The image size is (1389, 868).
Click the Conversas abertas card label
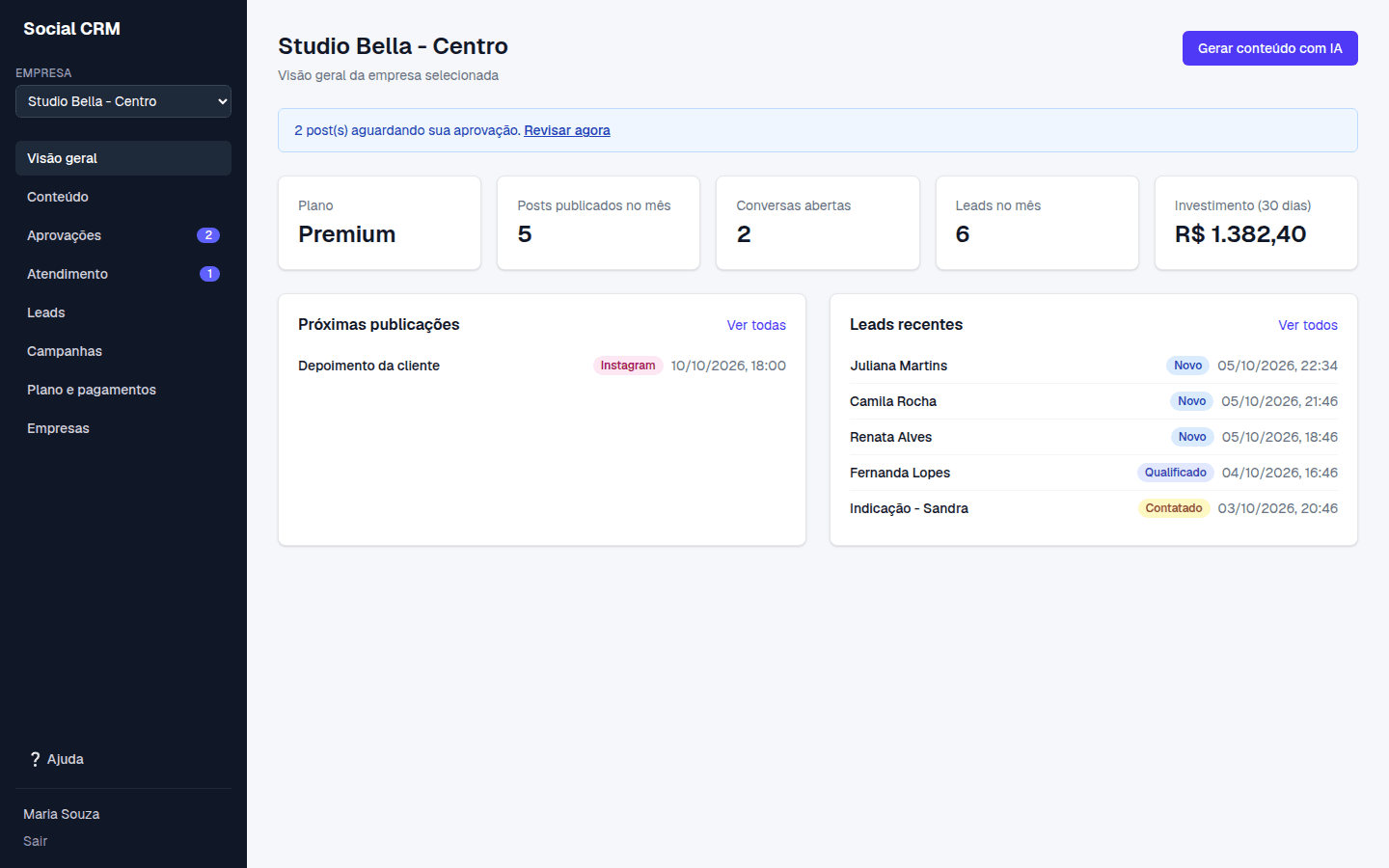click(x=794, y=205)
